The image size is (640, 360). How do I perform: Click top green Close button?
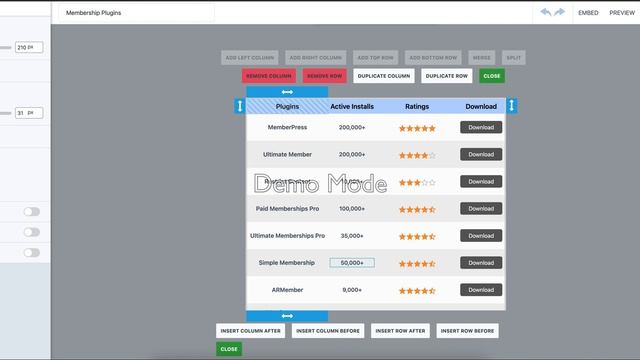coord(492,76)
